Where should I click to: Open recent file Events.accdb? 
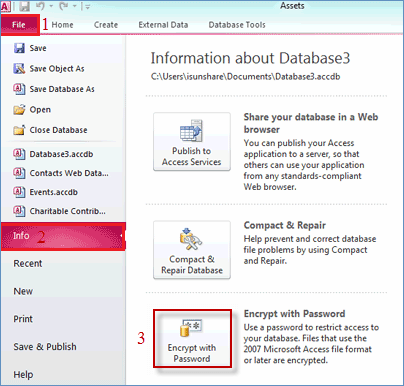[54, 192]
